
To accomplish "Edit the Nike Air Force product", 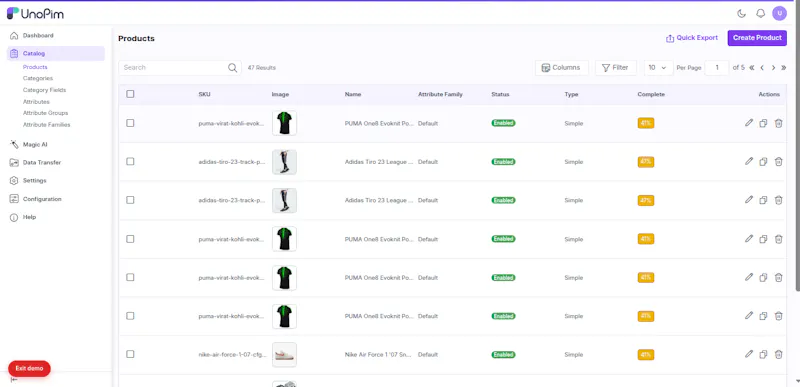I will click(x=748, y=354).
